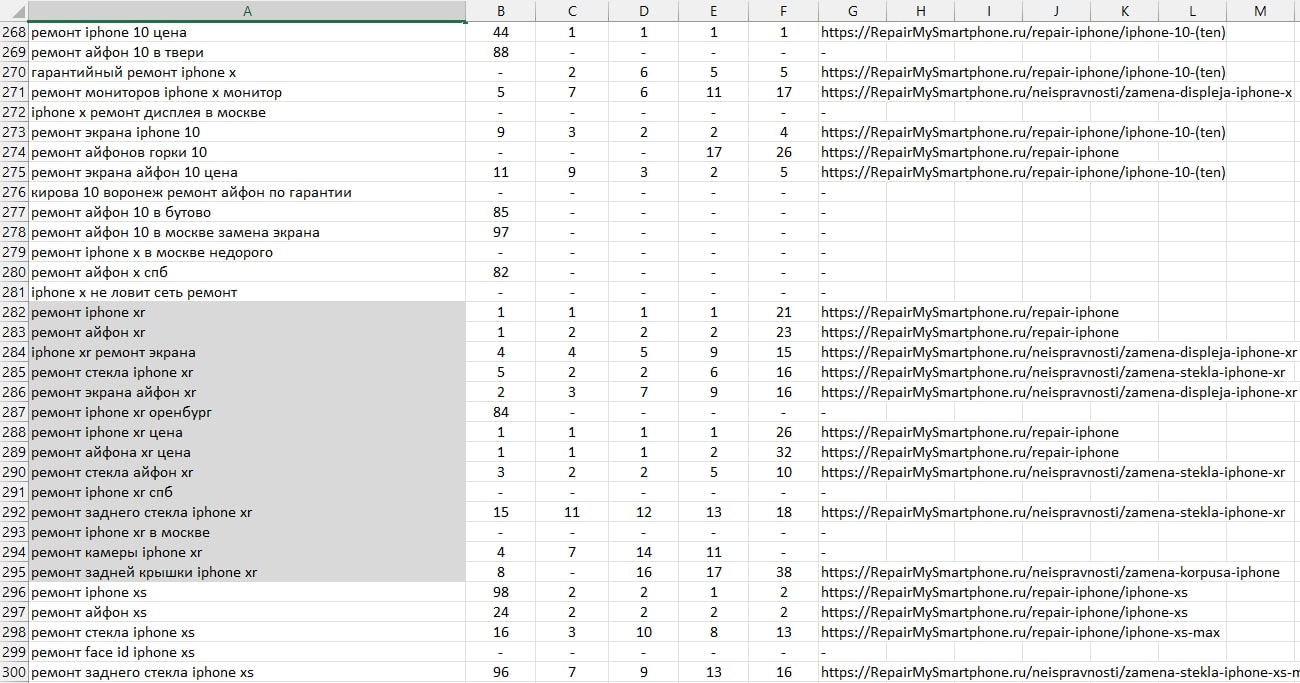Click cell 'ремонт стекла iphone xr'
The image size is (1300, 683).
coord(247,372)
